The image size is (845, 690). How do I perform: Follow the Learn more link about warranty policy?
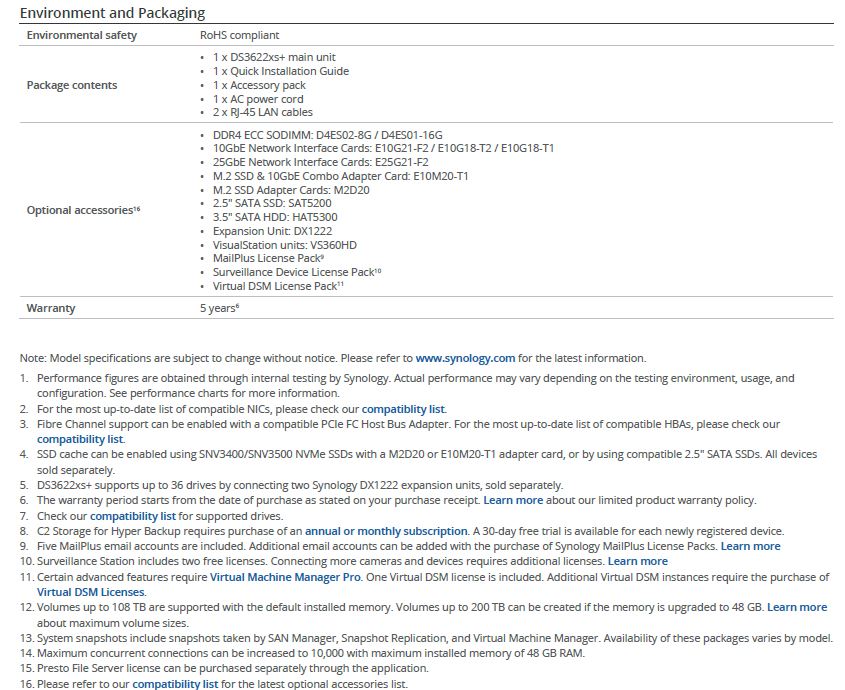click(x=513, y=500)
